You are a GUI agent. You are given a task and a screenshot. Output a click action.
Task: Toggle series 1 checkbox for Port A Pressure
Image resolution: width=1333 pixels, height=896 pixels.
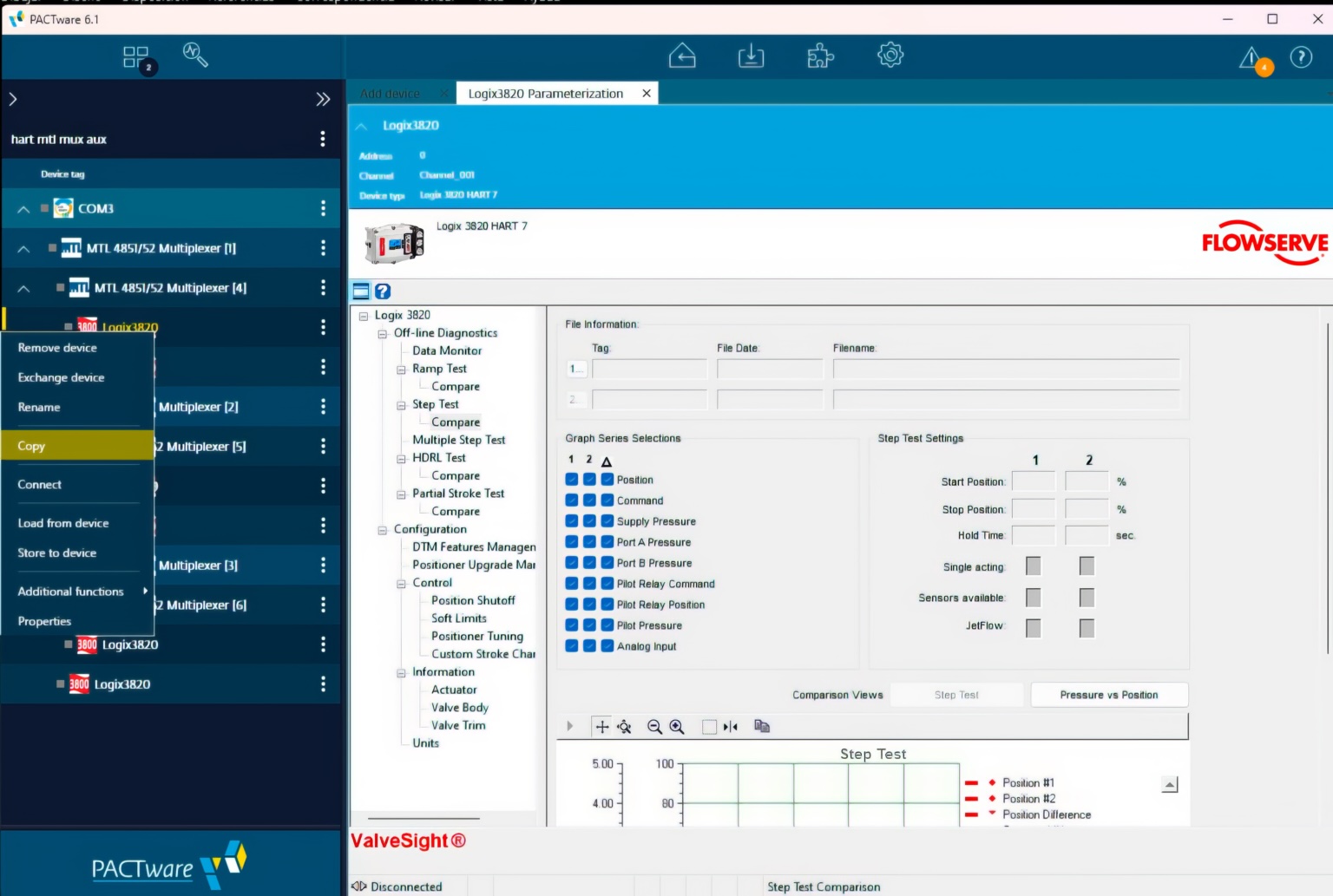point(571,541)
